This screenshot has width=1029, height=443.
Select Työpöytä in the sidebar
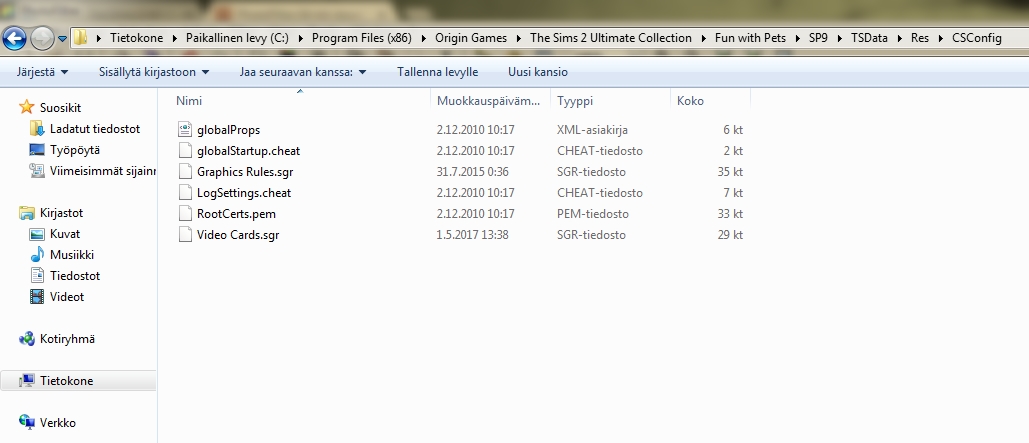point(75,150)
